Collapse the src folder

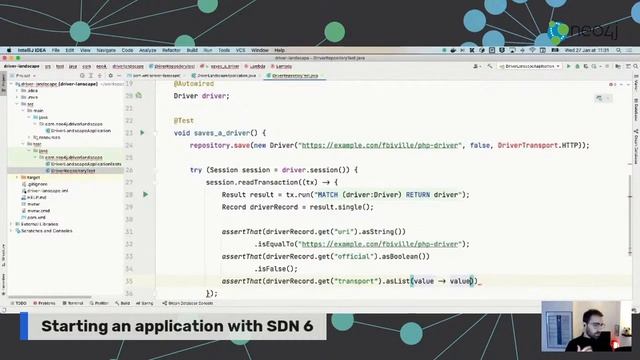coord(17,104)
